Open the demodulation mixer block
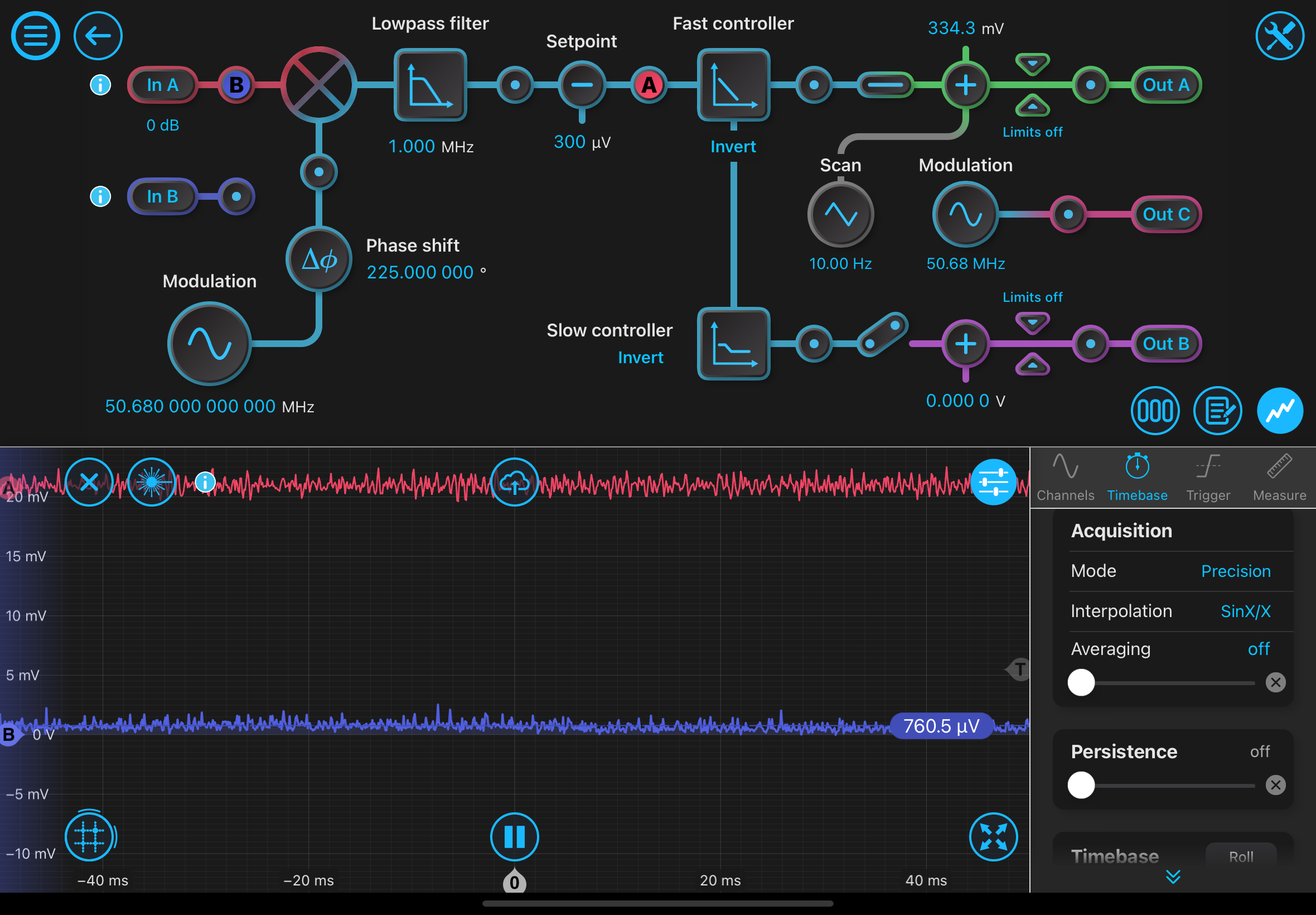Image resolution: width=1316 pixels, height=915 pixels. click(x=318, y=85)
